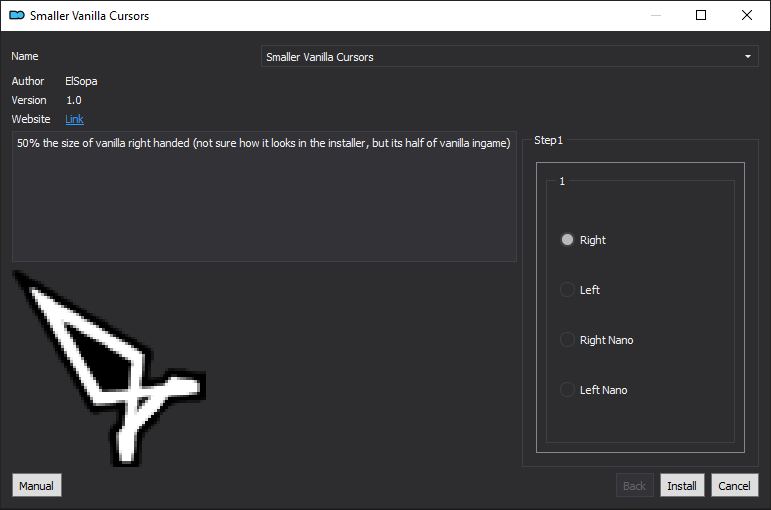
Task: Click the app icon in title bar
Action: [17, 16]
